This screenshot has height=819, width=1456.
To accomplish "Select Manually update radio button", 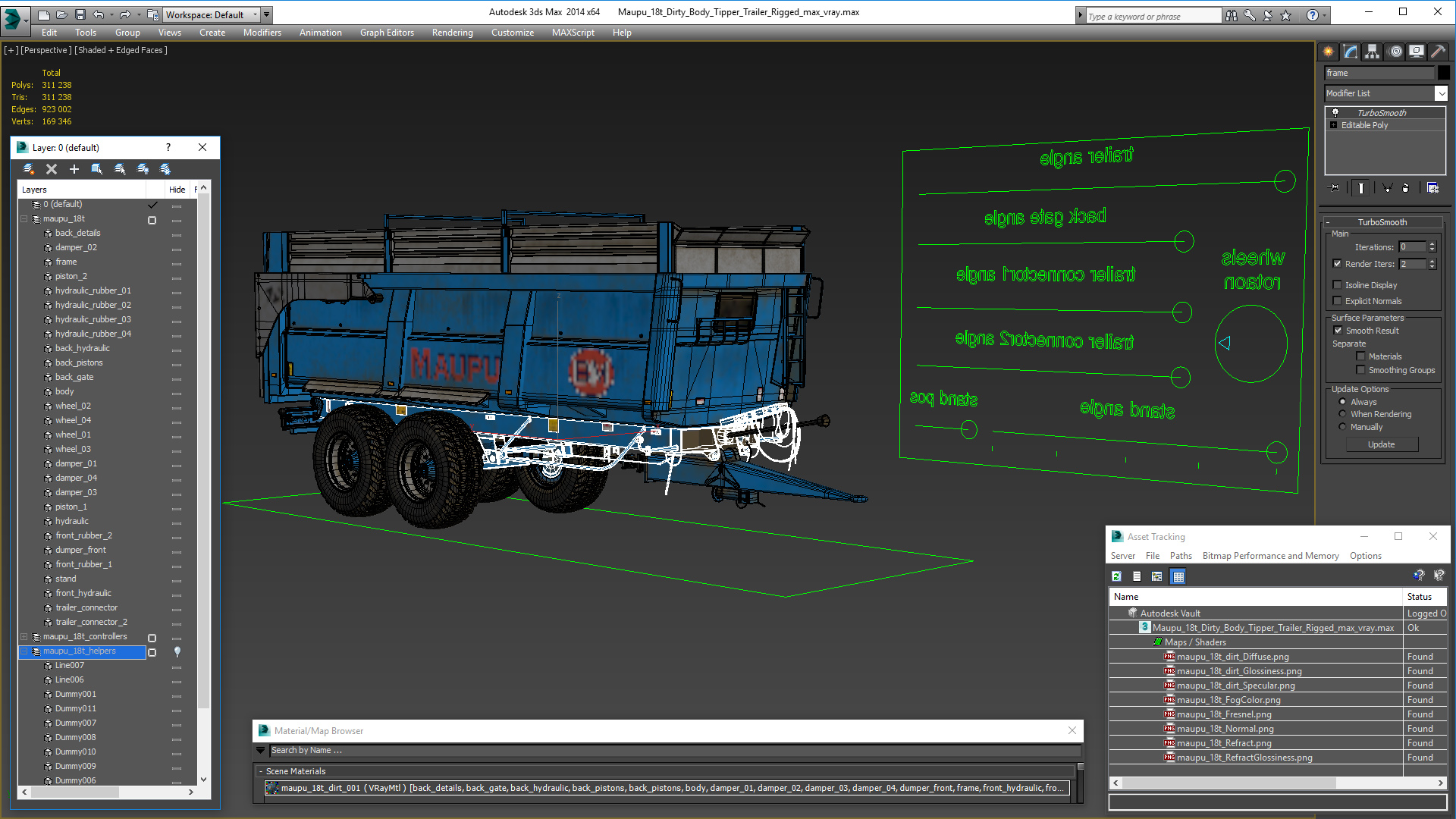I will (1343, 427).
